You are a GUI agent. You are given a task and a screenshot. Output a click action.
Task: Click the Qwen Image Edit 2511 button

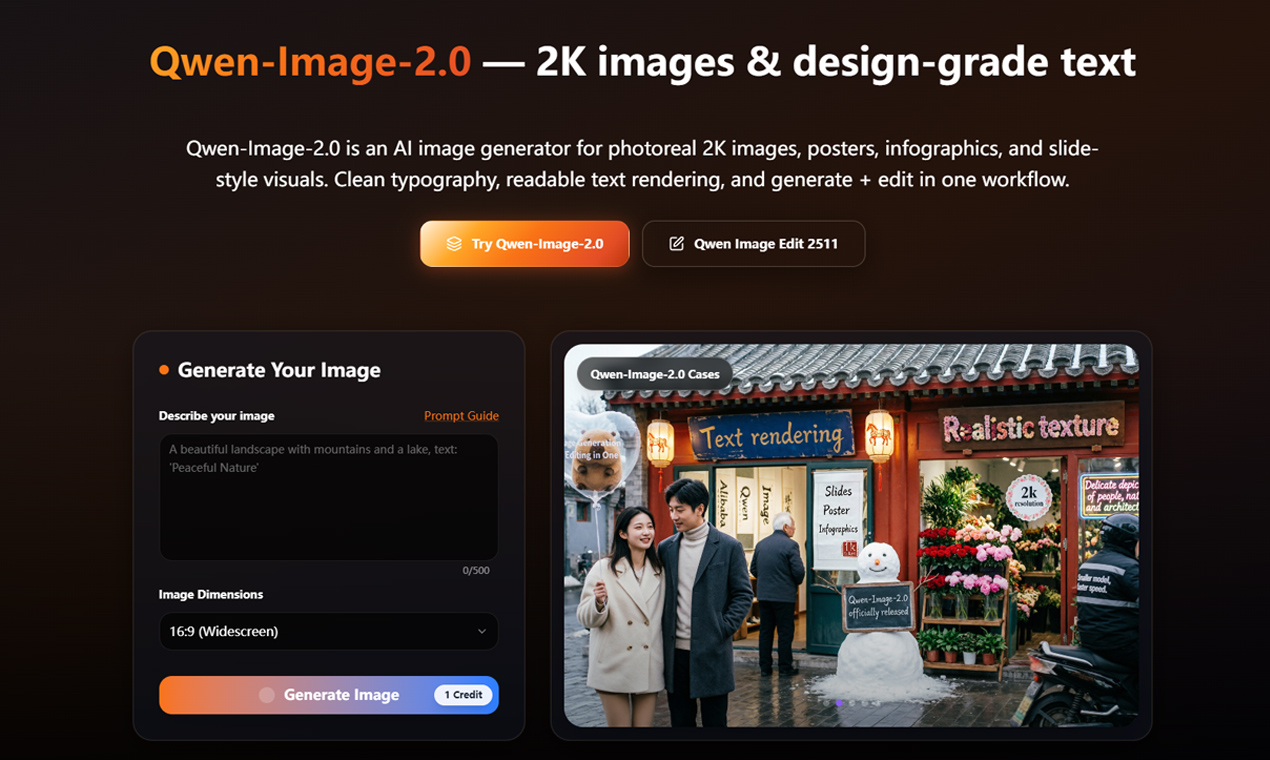click(753, 243)
